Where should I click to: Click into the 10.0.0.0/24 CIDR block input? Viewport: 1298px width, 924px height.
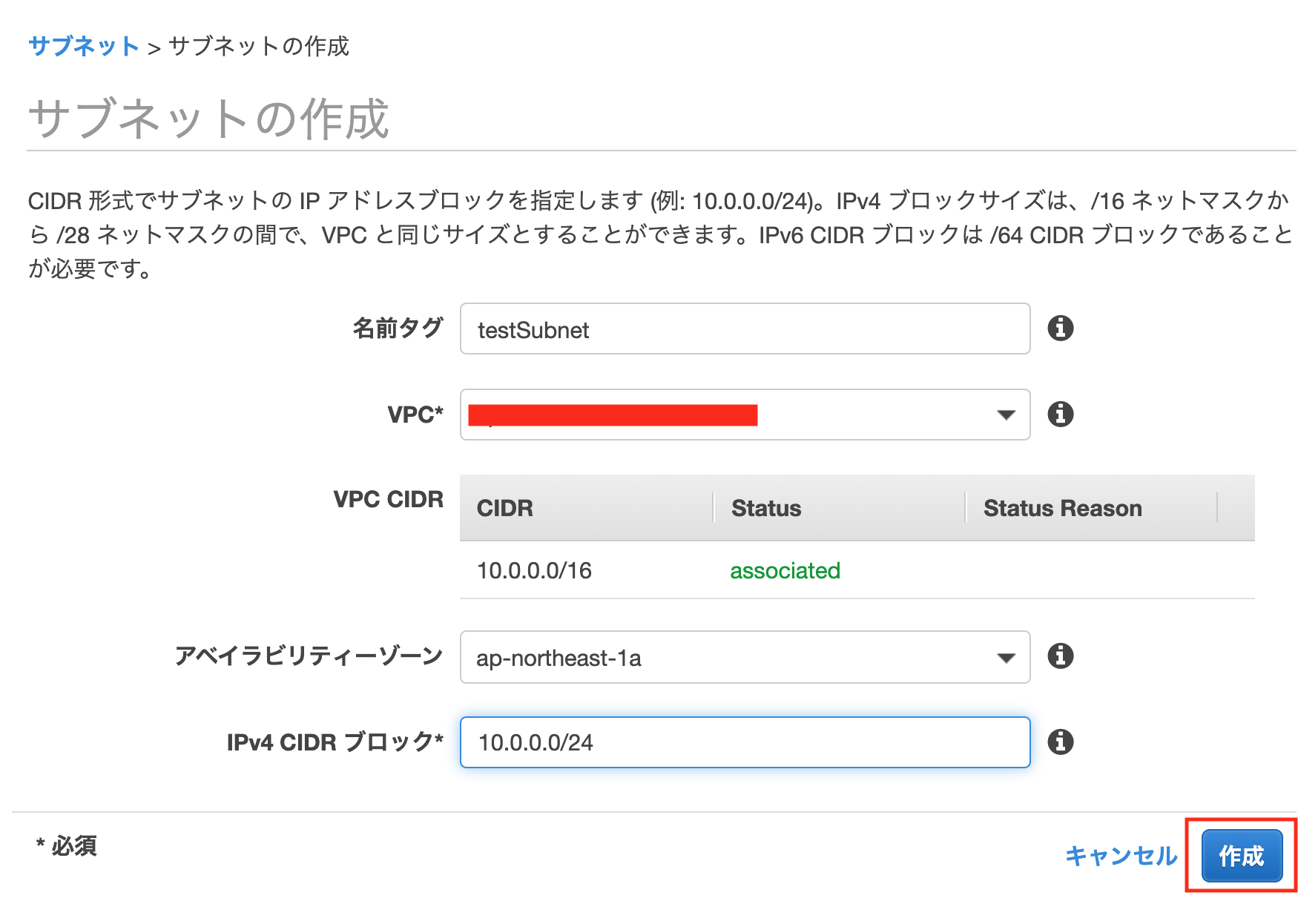pyautogui.click(x=745, y=742)
